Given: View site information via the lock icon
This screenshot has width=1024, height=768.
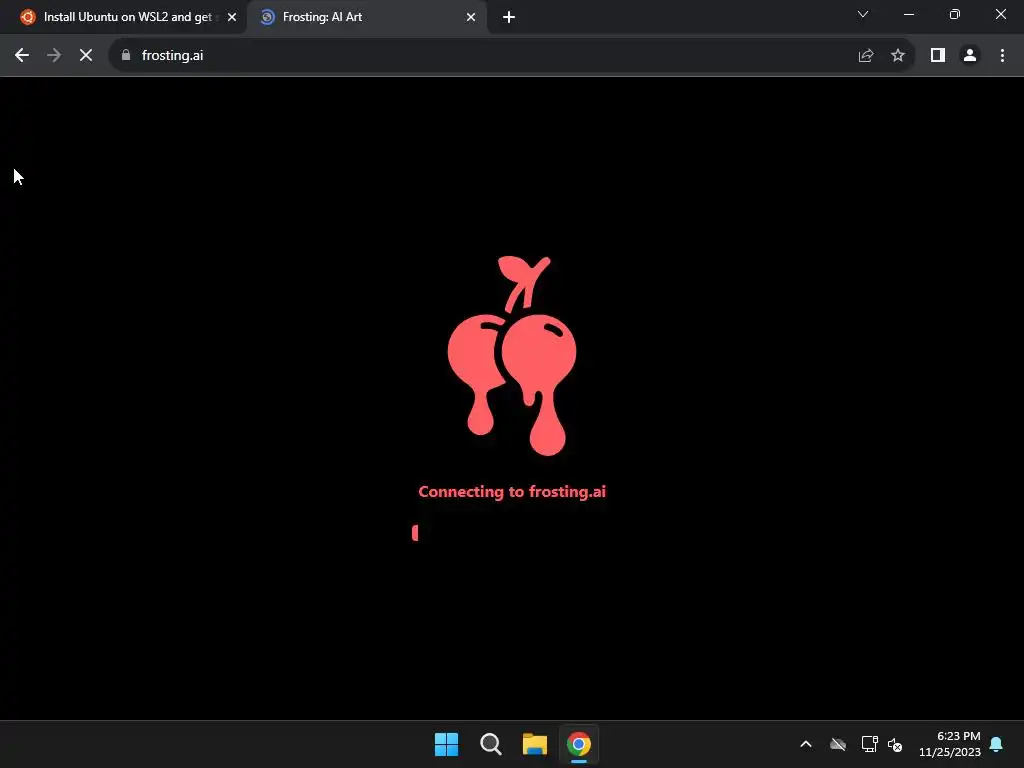Looking at the screenshot, I should tap(126, 56).
